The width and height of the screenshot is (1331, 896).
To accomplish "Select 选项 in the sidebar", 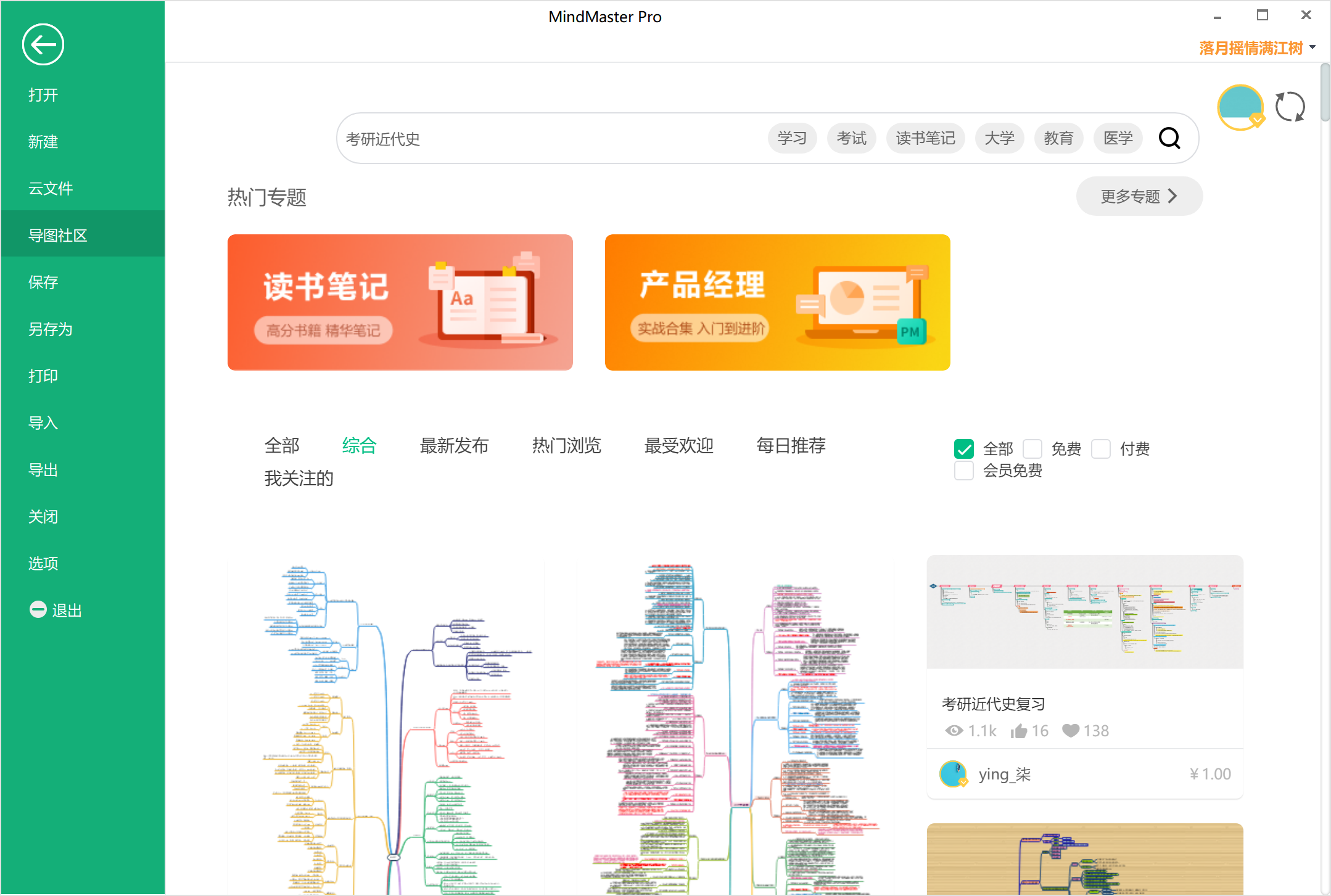I will pyautogui.click(x=83, y=564).
